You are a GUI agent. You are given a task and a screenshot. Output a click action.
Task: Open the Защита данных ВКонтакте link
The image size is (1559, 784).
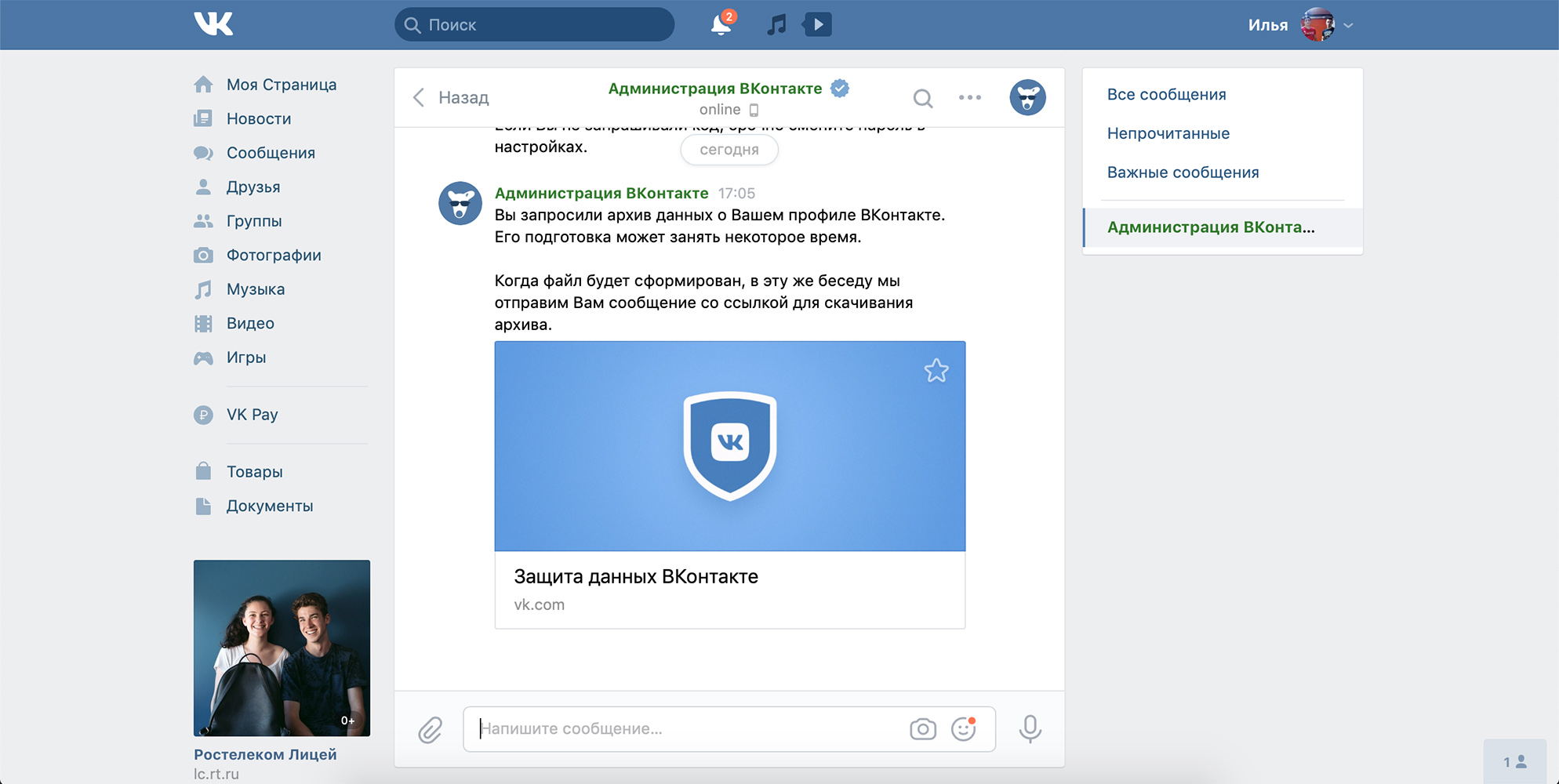(635, 577)
